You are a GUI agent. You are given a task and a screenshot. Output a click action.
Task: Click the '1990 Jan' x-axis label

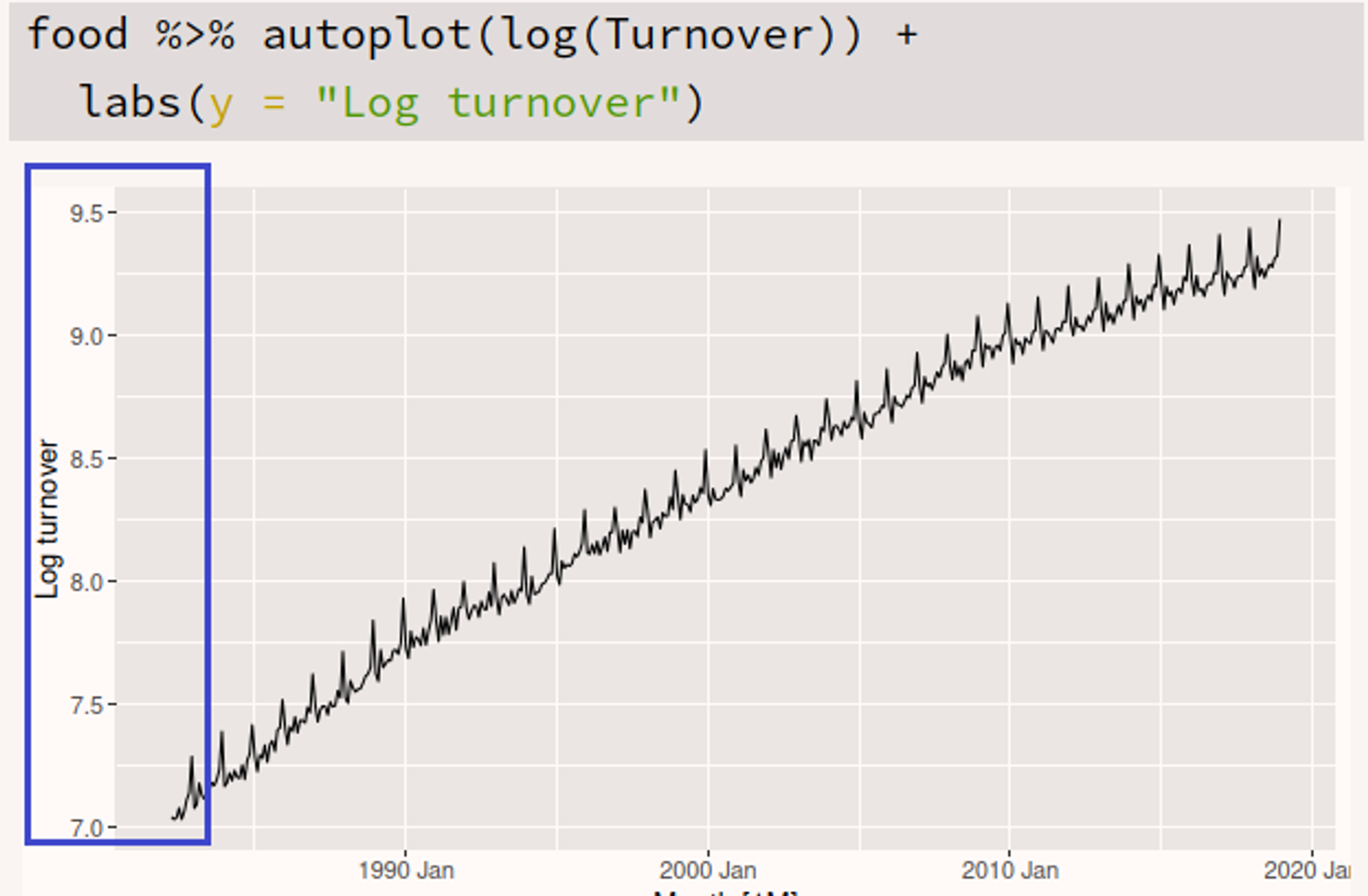(x=406, y=871)
